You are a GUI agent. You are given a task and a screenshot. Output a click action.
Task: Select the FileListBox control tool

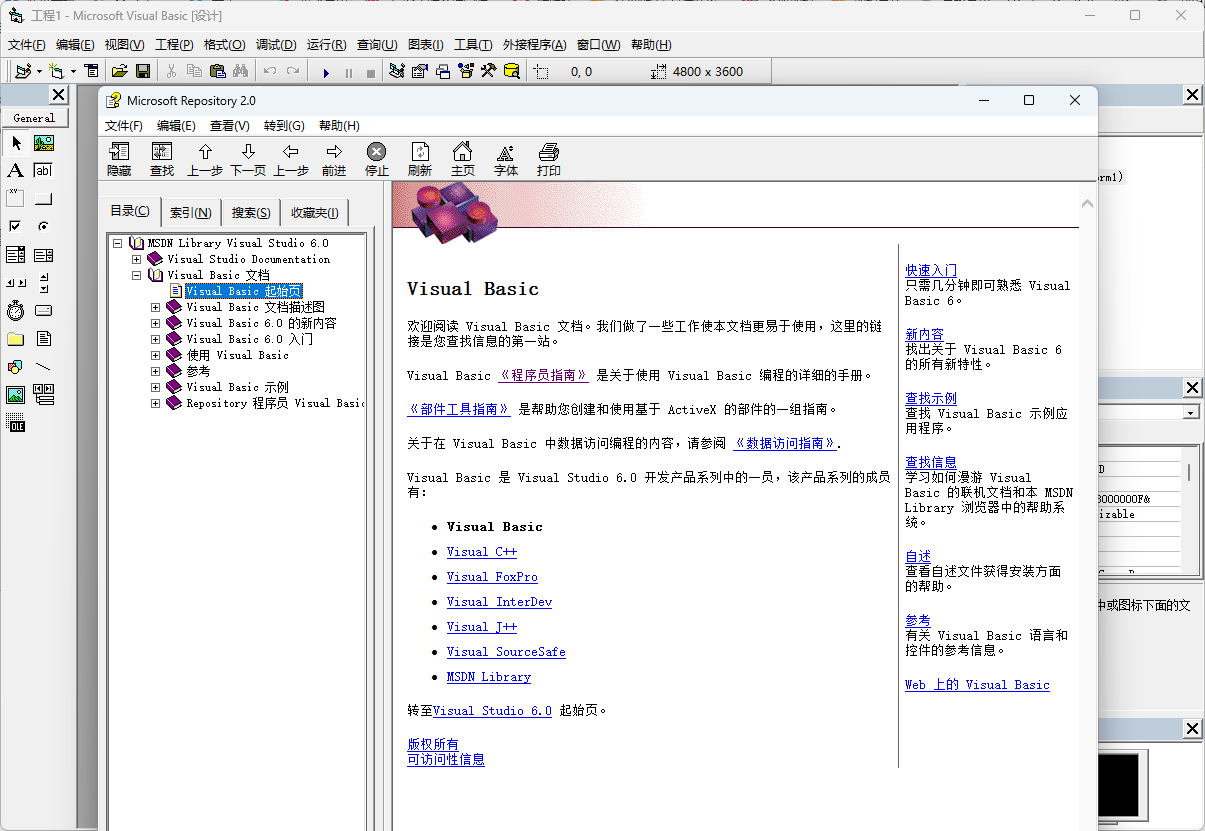pos(43,339)
